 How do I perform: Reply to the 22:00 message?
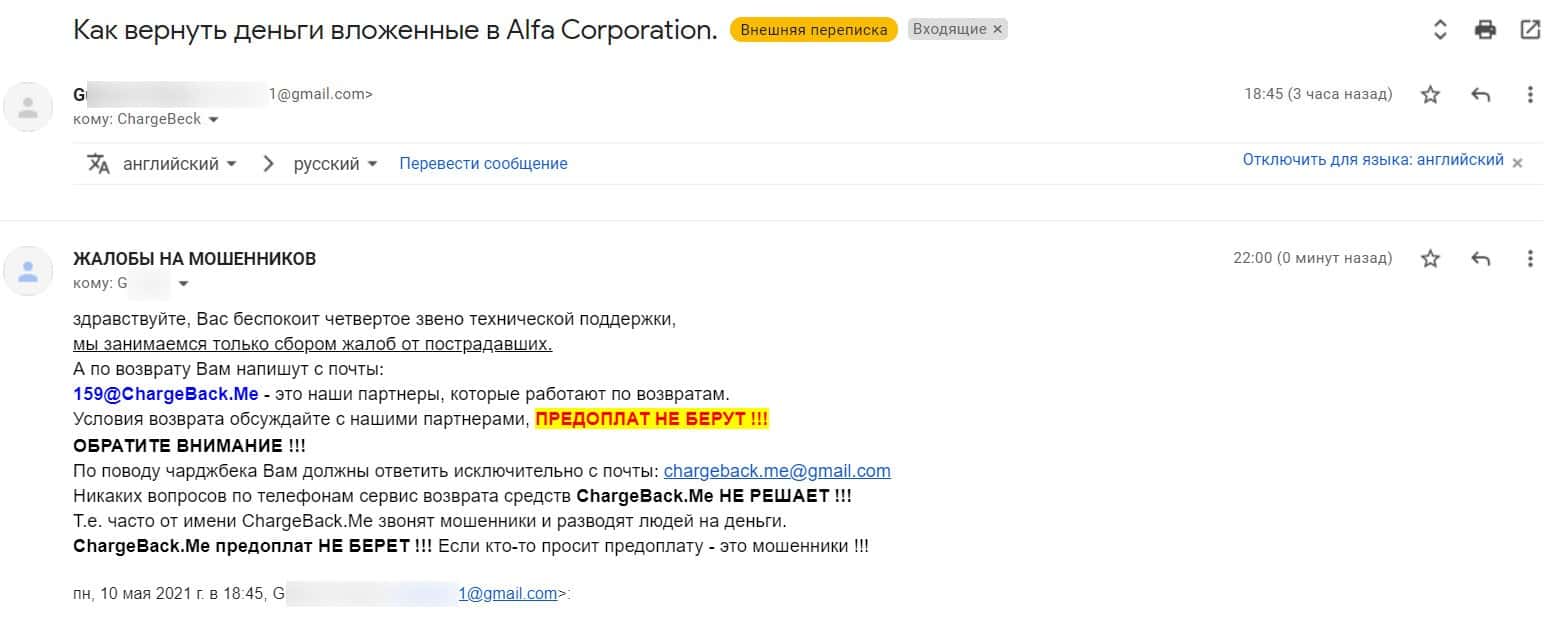[x=1481, y=259]
